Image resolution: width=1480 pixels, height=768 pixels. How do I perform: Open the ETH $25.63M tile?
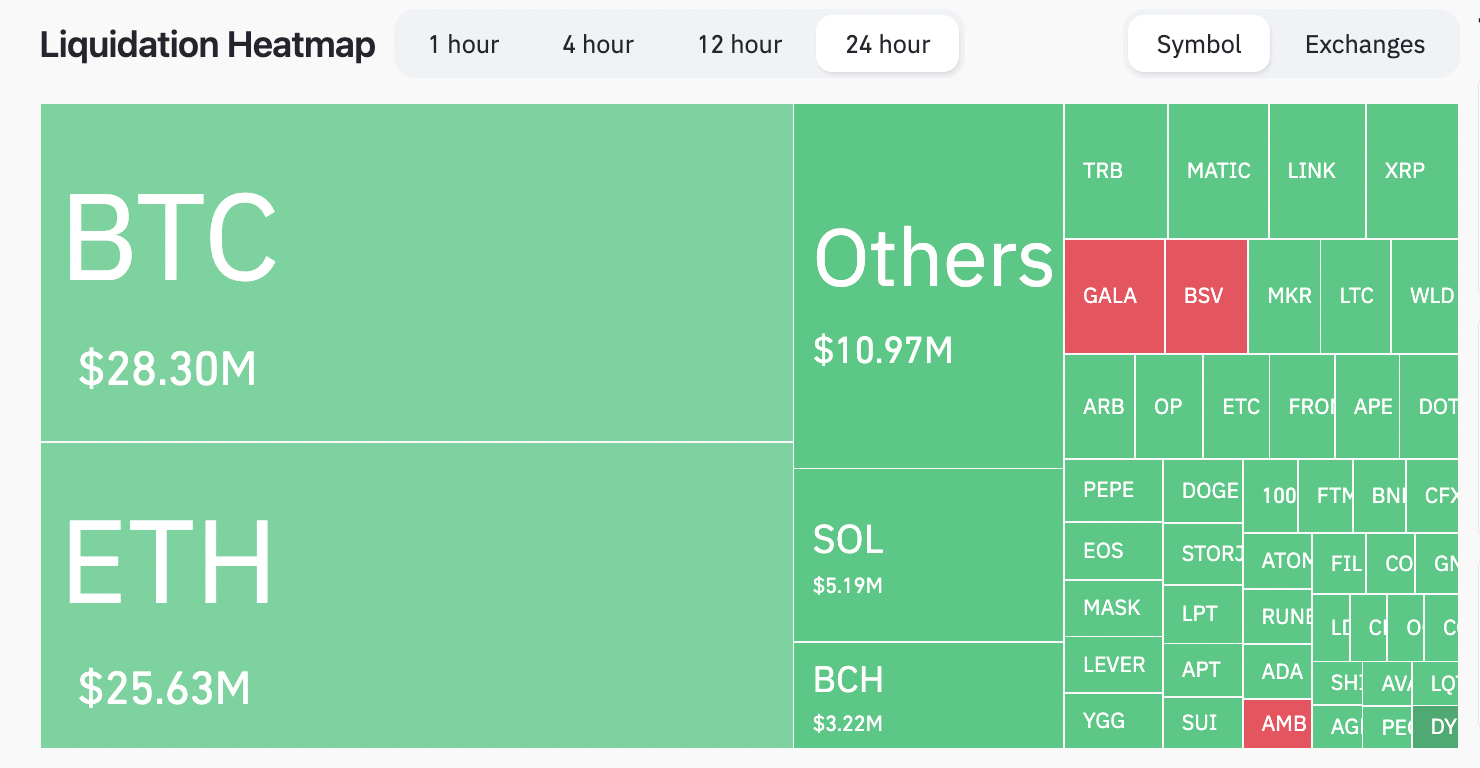[416, 595]
